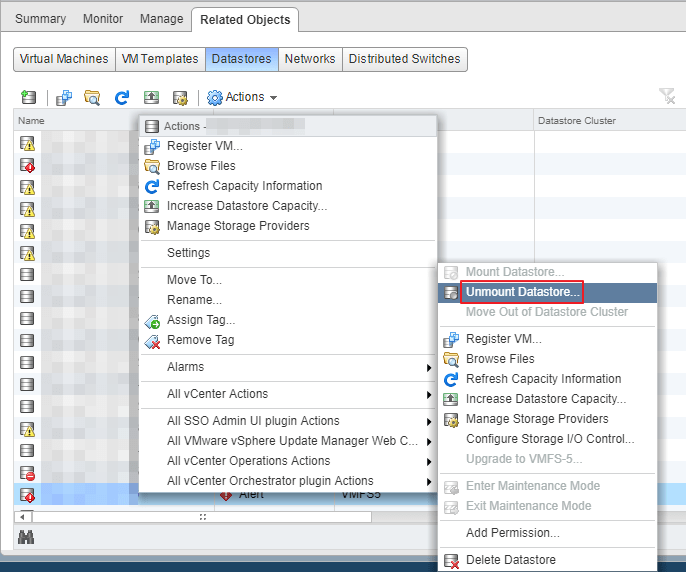This screenshot has width=686, height=572.
Task: Click the highlighted row's alert datastore icon
Action: pos(27,495)
